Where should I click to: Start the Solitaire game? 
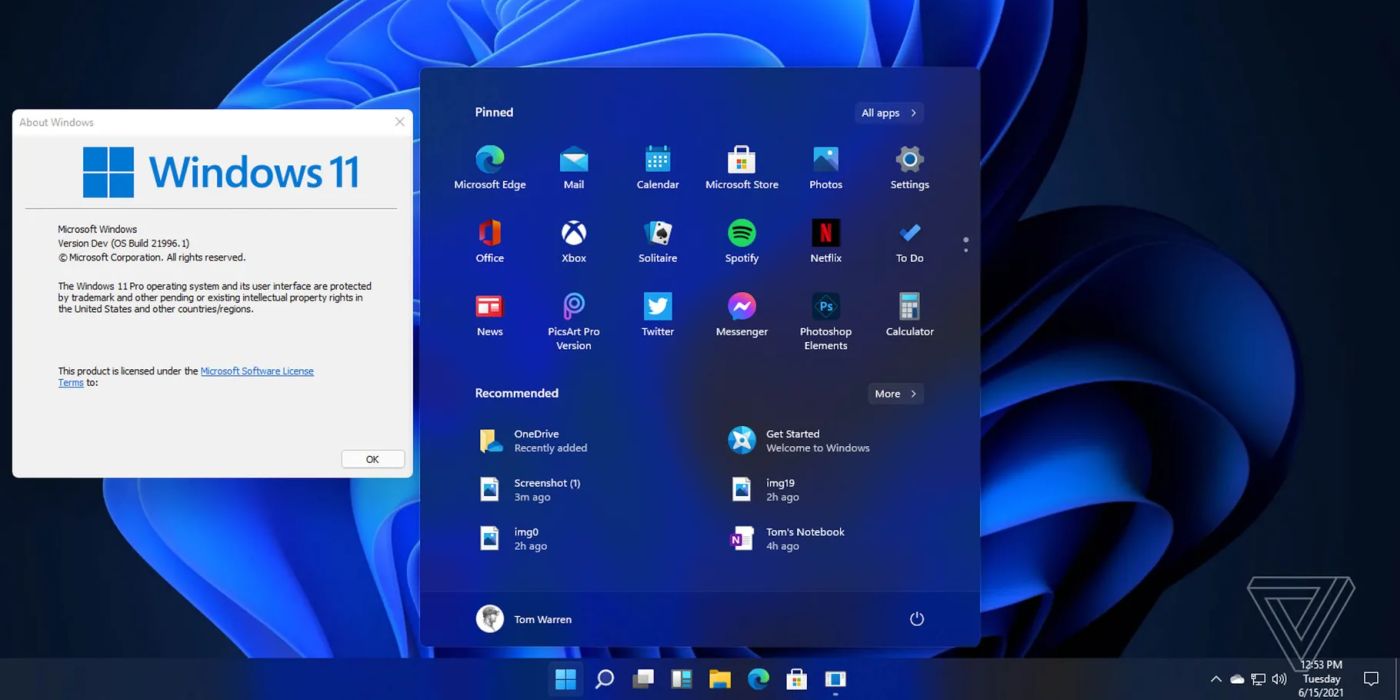click(x=657, y=238)
